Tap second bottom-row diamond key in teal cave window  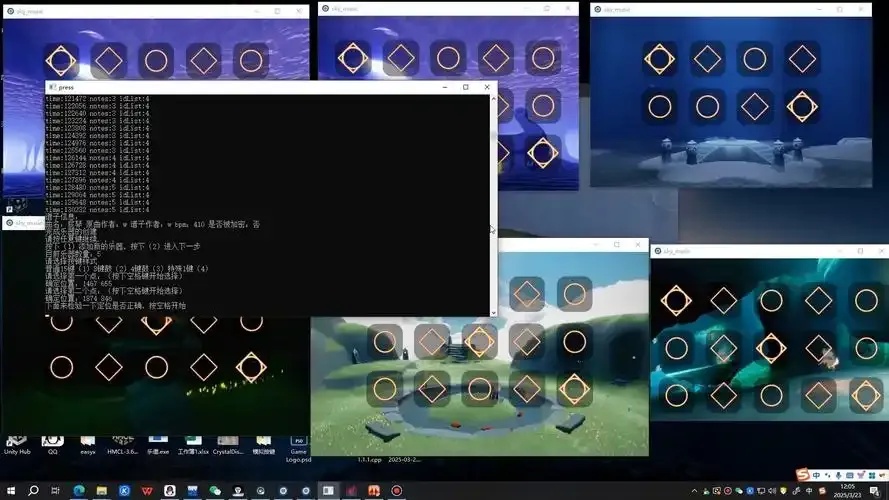pyautogui.click(x=723, y=395)
